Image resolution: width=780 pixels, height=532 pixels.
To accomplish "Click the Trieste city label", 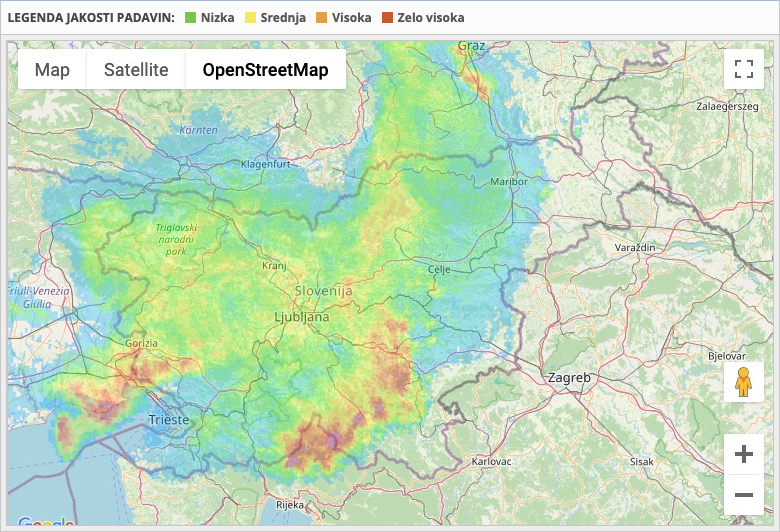I will pyautogui.click(x=168, y=420).
